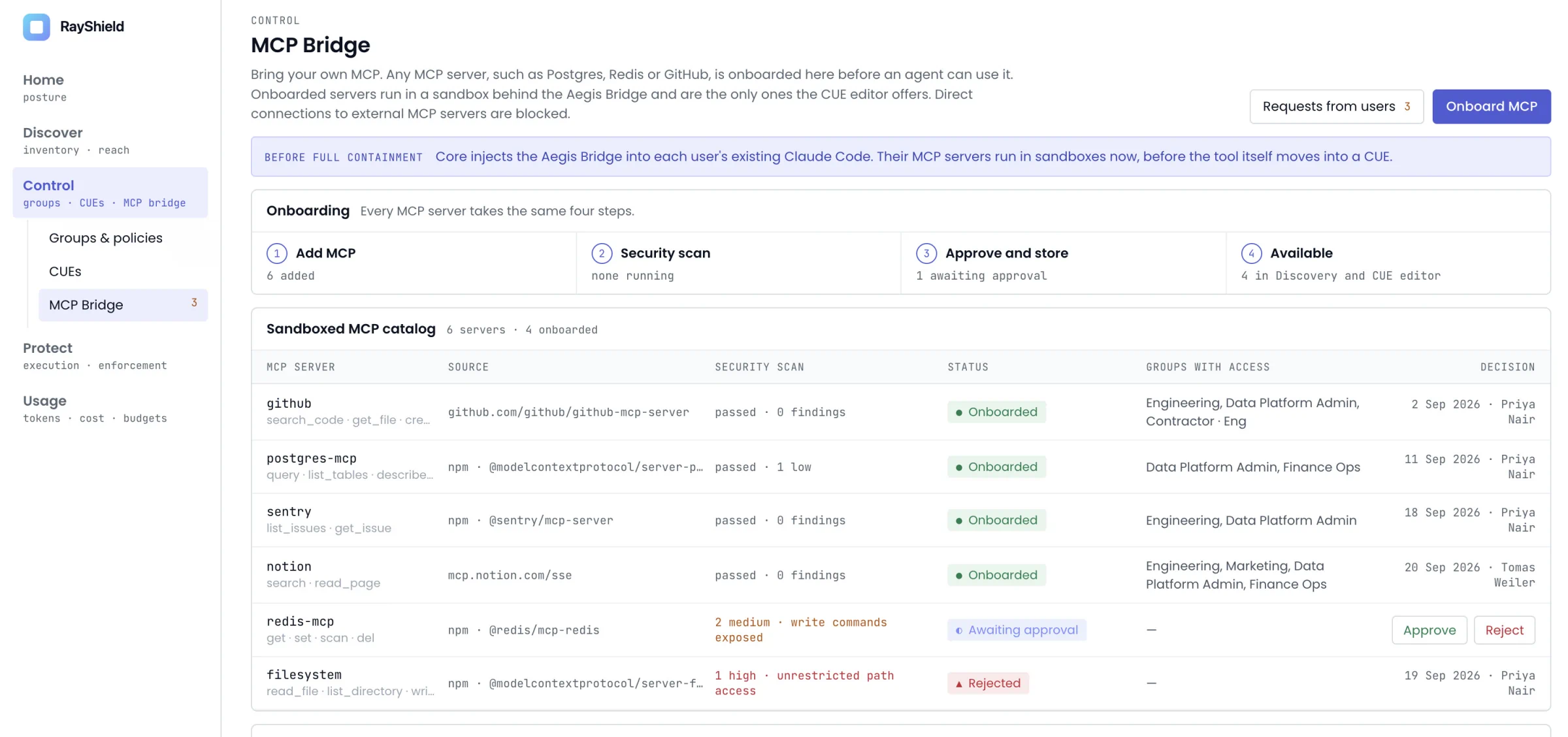The height and width of the screenshot is (737, 1568).
Task: Open the Usage tokens and budgets section
Action: 95,409
